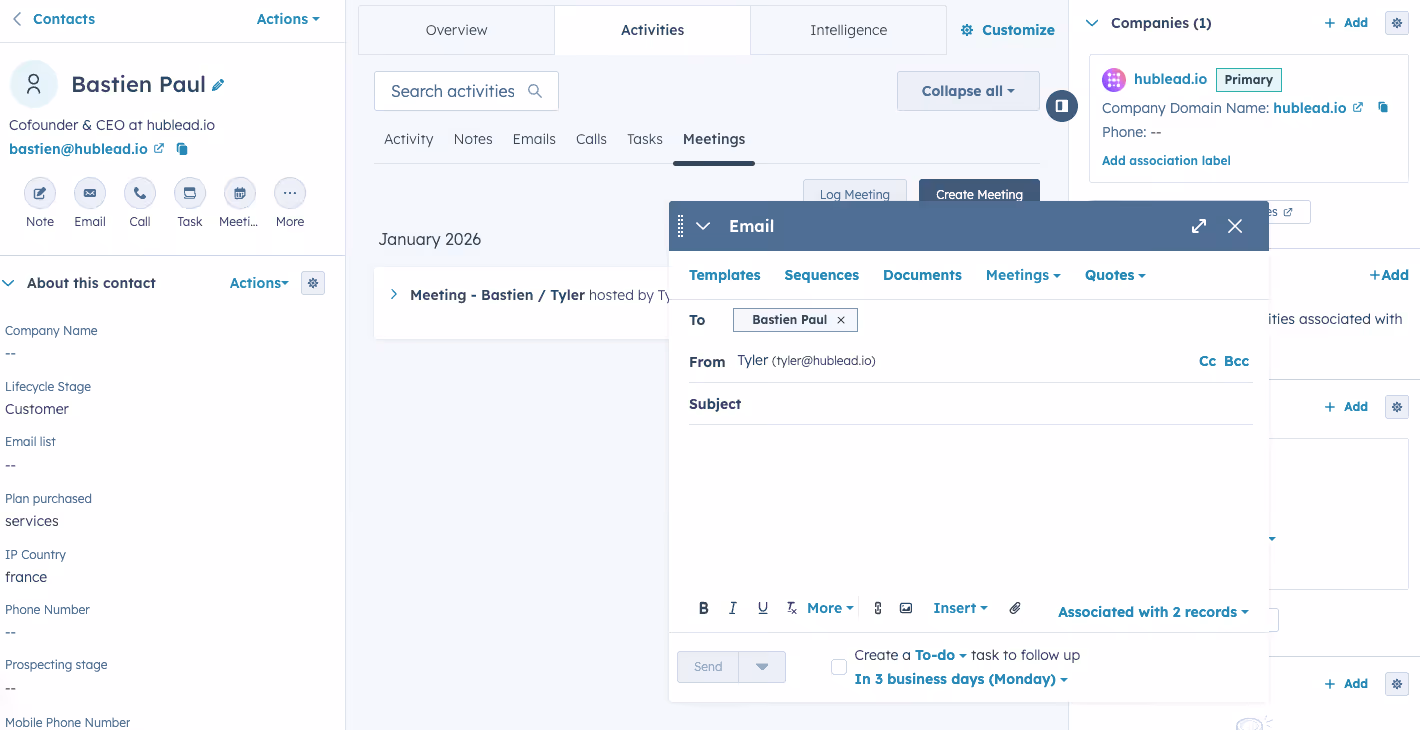This screenshot has height=730, width=1420.
Task: Open Insert dropdown in email toolbar
Action: [x=960, y=608]
